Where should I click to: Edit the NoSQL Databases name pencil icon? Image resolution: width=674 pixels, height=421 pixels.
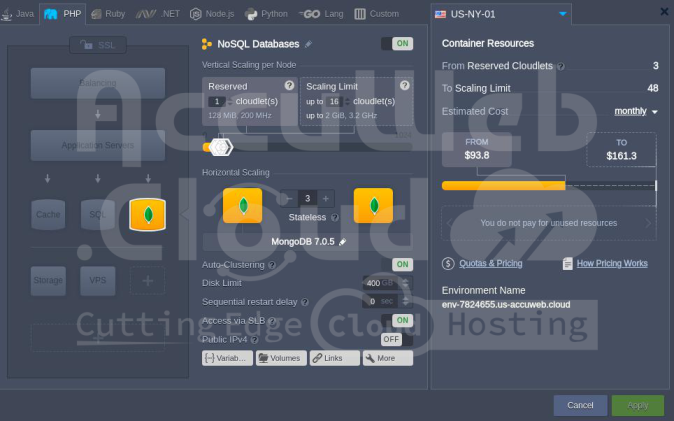coord(309,45)
